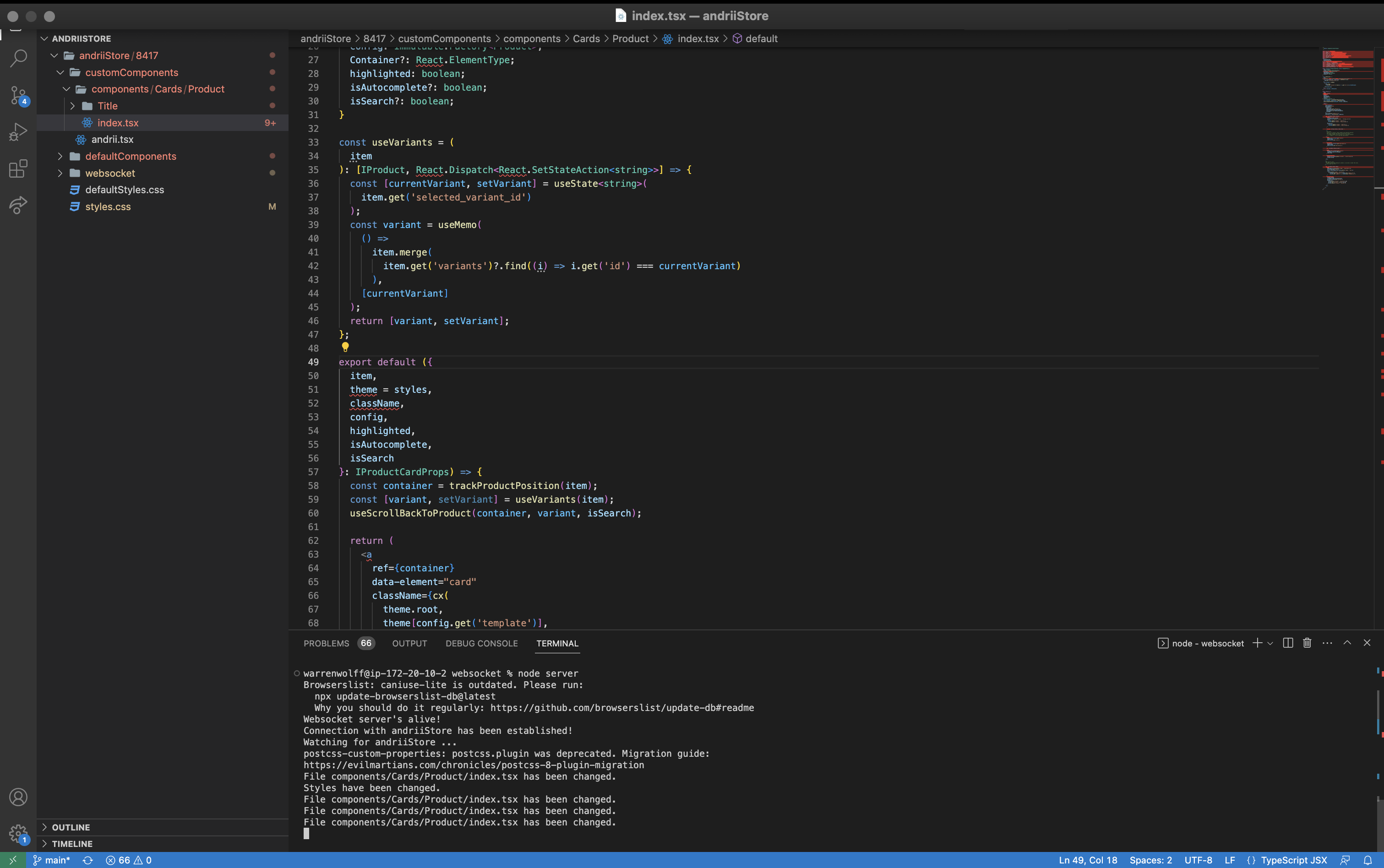Toggle maximize terminal panel size chevron
1384x868 pixels.
point(1347,643)
